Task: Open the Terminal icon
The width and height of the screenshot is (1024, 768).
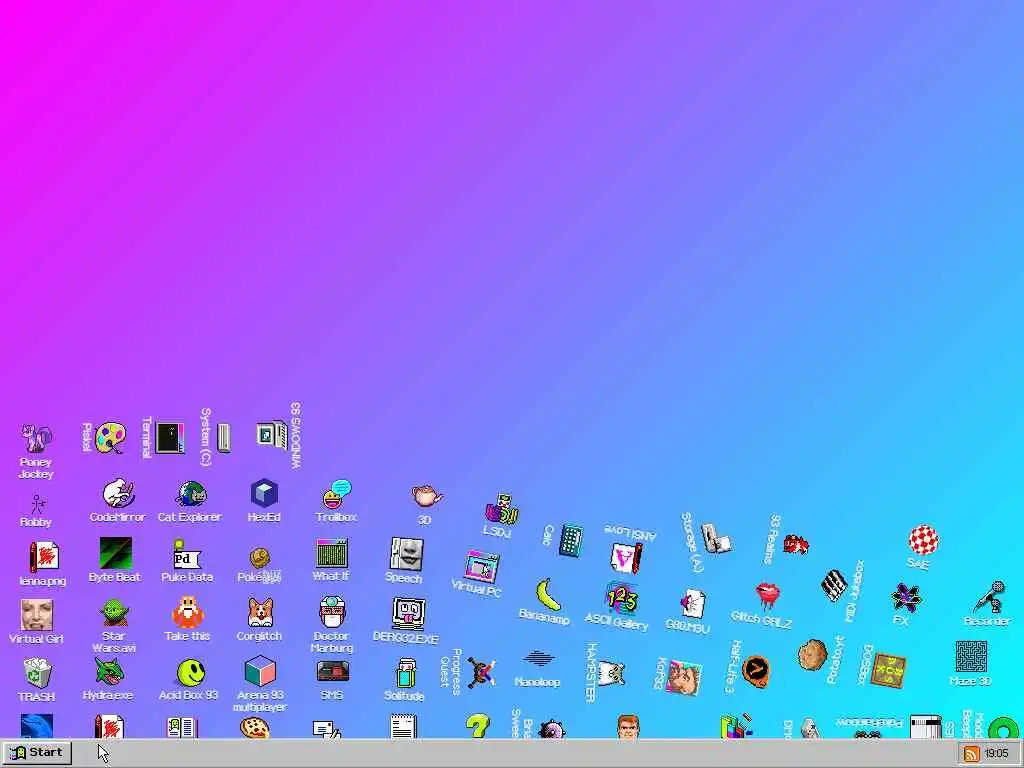Action: [170, 438]
